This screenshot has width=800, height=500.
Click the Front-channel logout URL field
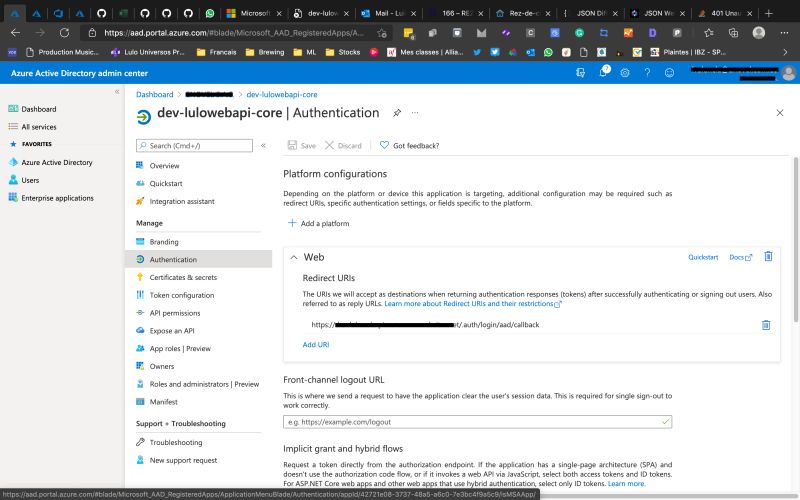pos(478,422)
